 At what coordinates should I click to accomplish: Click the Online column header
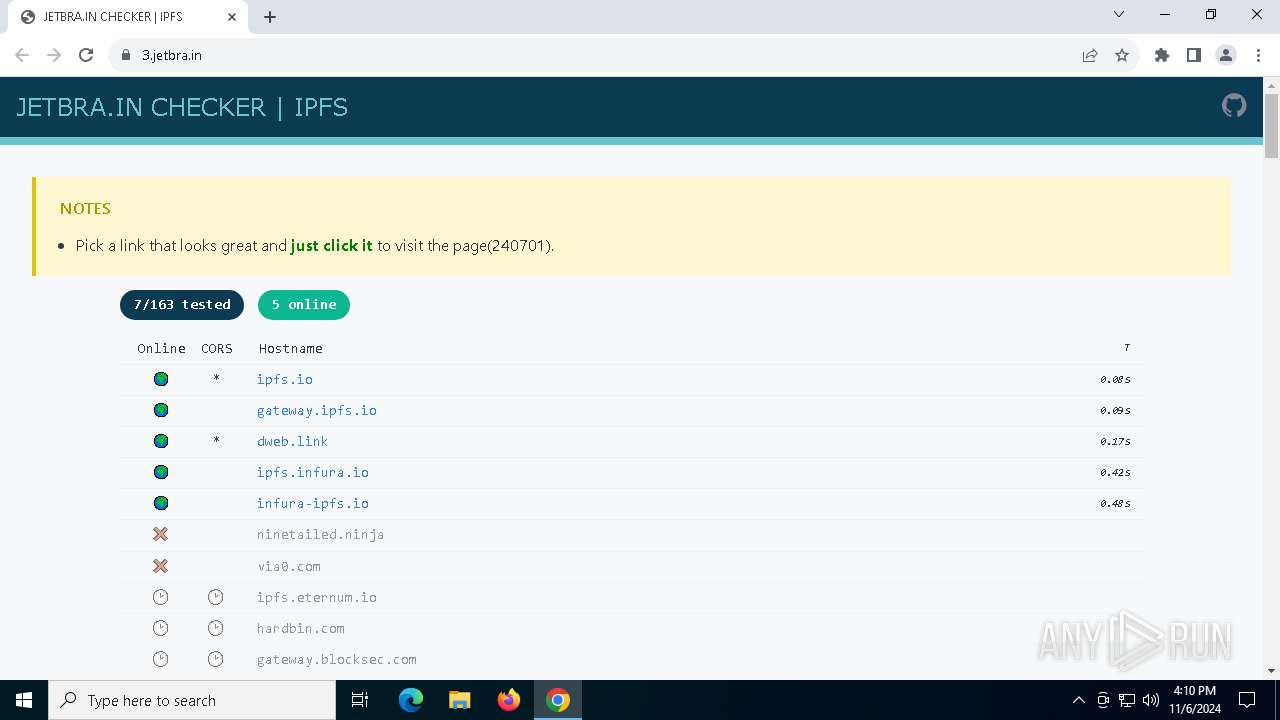pos(162,348)
